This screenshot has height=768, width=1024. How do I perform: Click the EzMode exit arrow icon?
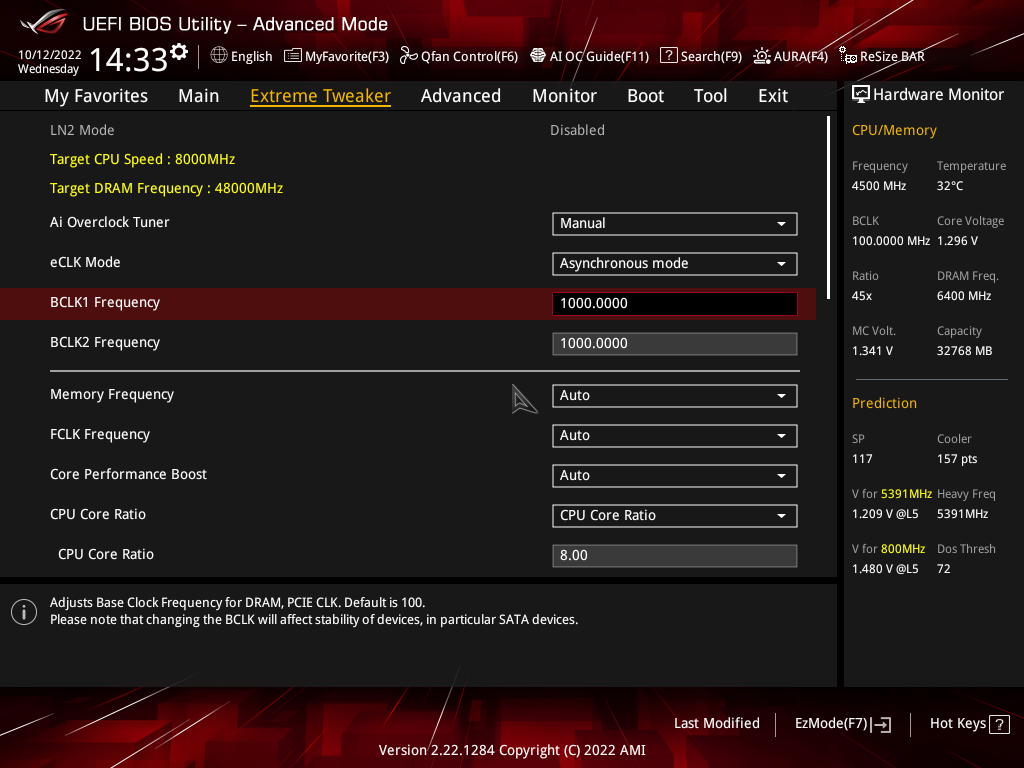coord(881,724)
